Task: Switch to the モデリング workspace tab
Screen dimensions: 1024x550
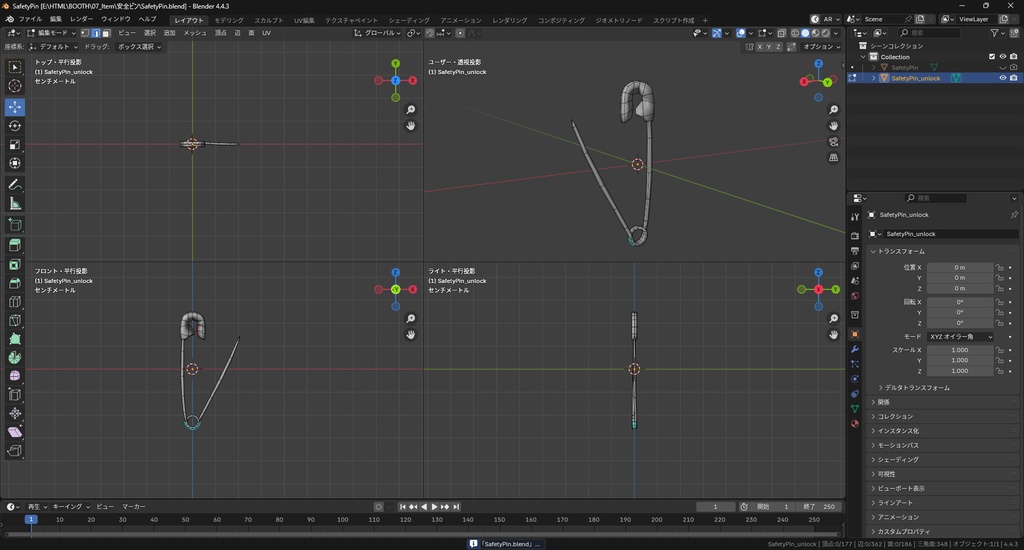Action: [x=229, y=20]
